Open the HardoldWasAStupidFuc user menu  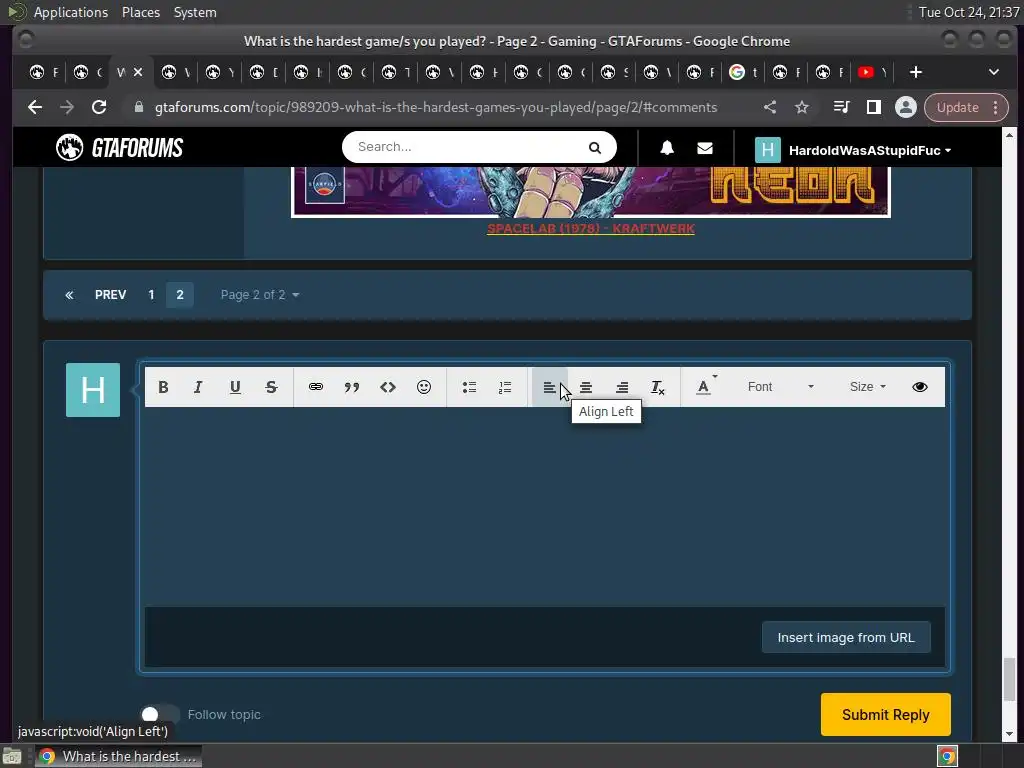[x=853, y=150]
